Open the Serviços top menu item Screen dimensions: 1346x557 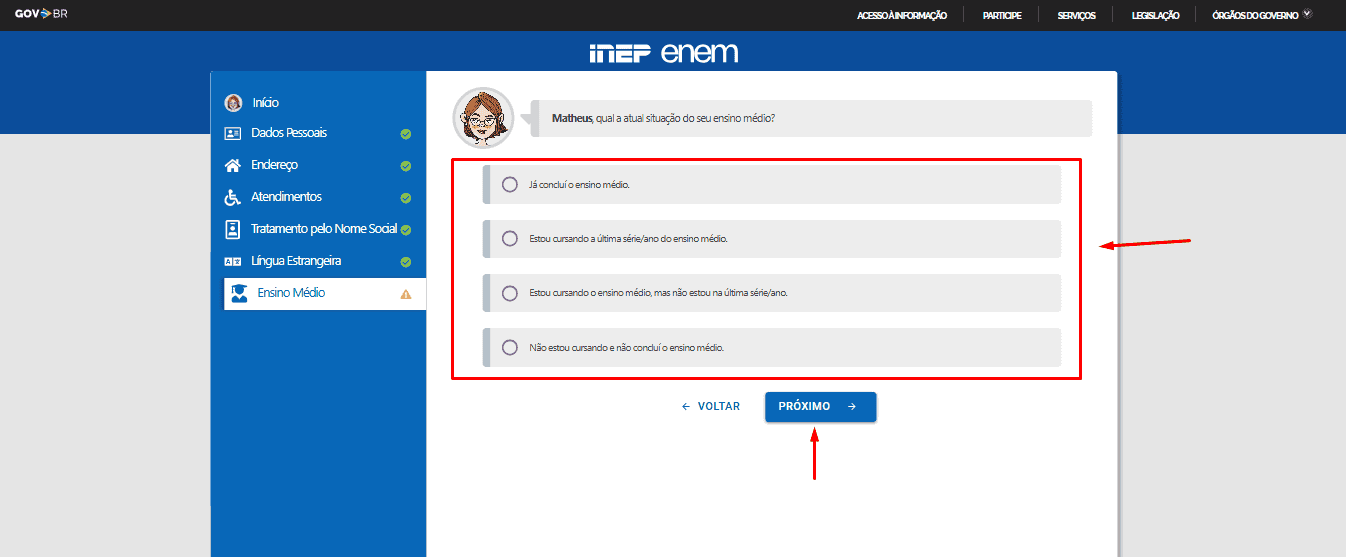point(1076,15)
